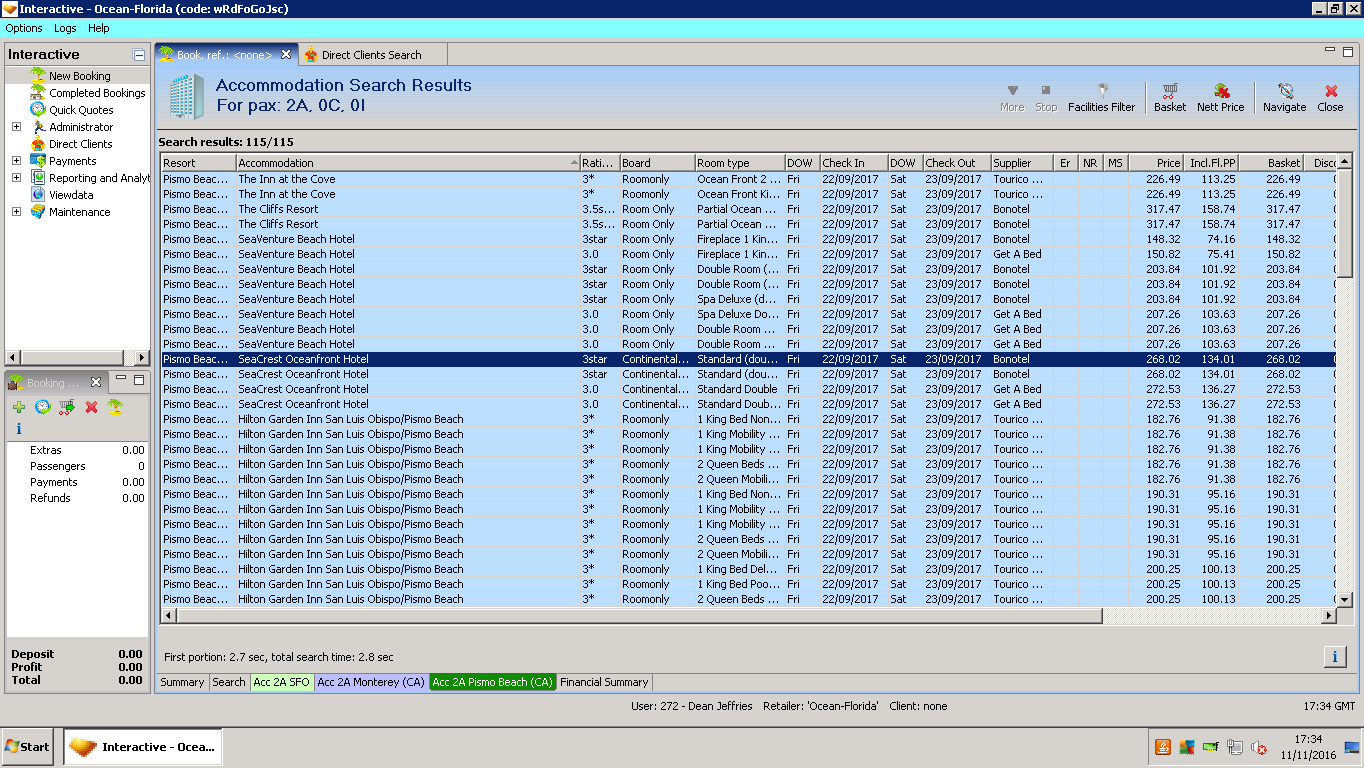
Task: Collapse the Interactive panel
Action: point(139,55)
